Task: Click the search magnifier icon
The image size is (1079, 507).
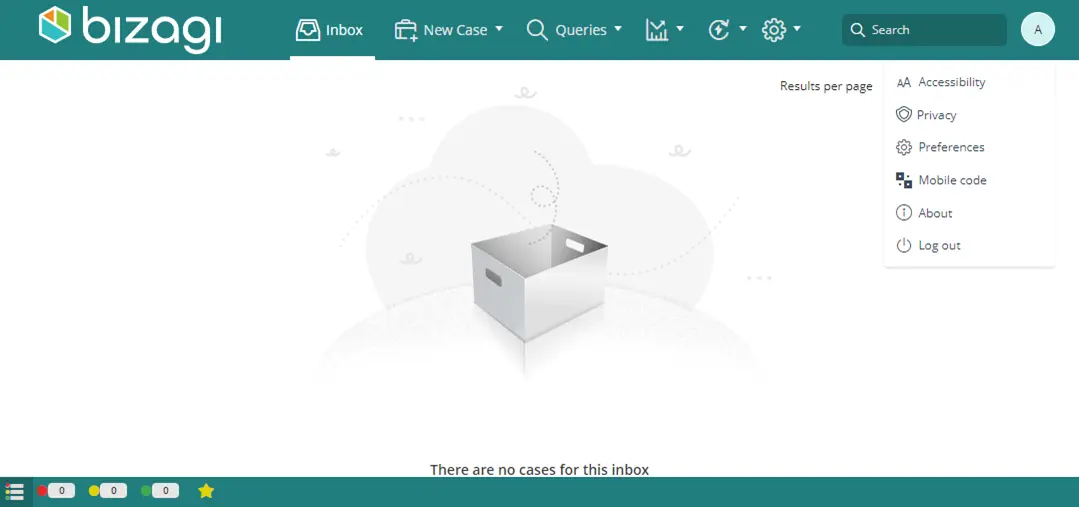Action: tap(857, 30)
